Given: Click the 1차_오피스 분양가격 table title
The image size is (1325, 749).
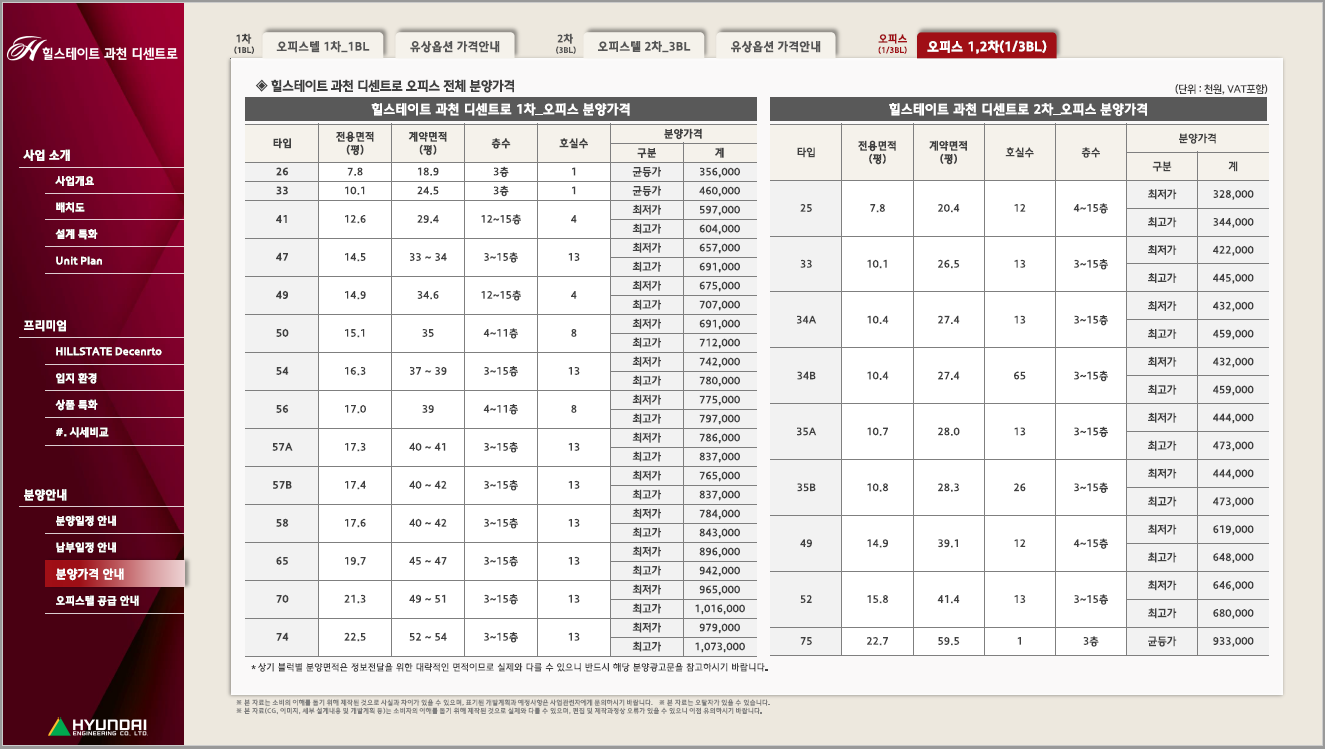Looking at the screenshot, I should 500,110.
